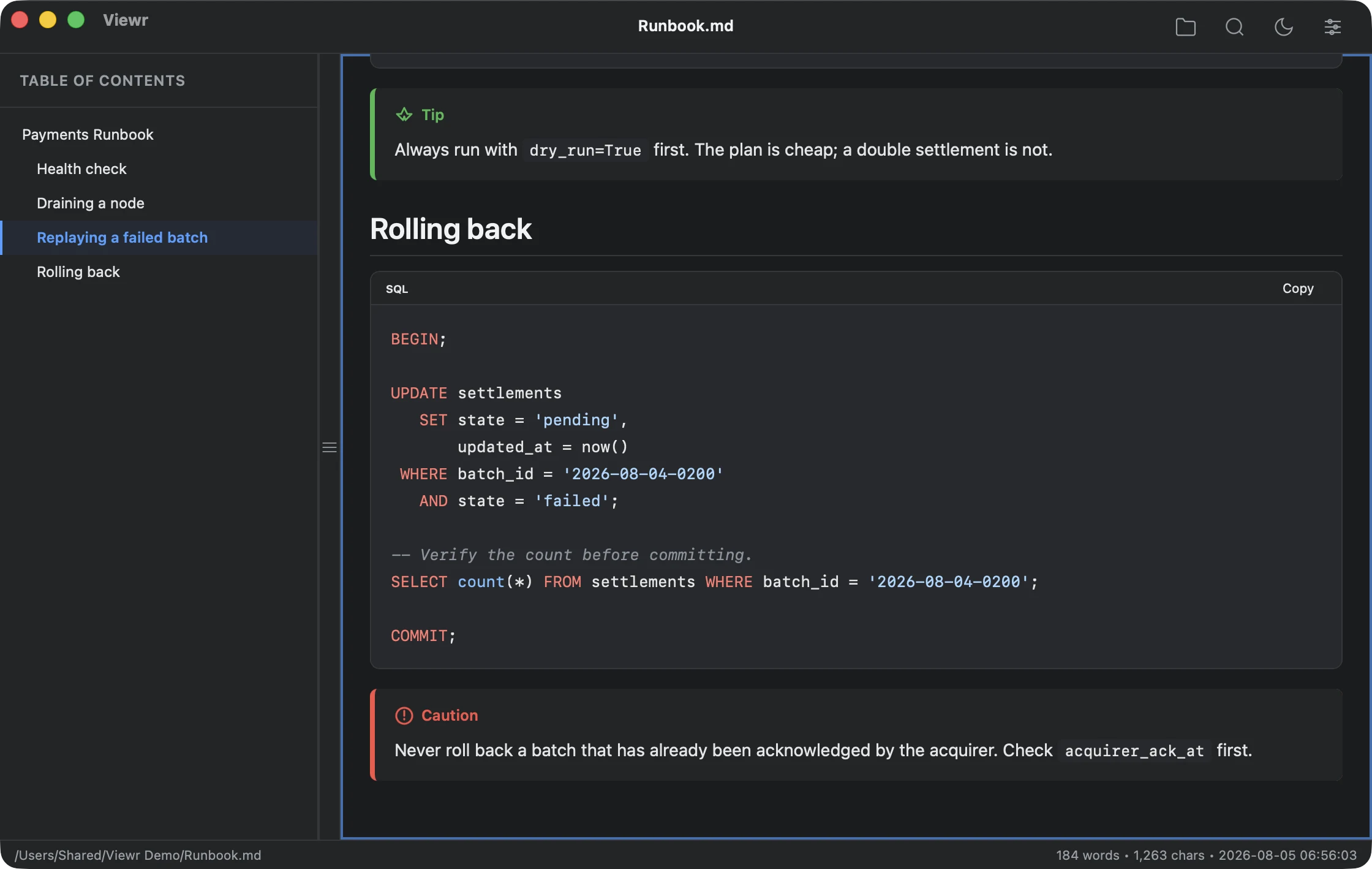Click the Tip callout label
This screenshot has width=1372, height=869.
coord(432,115)
